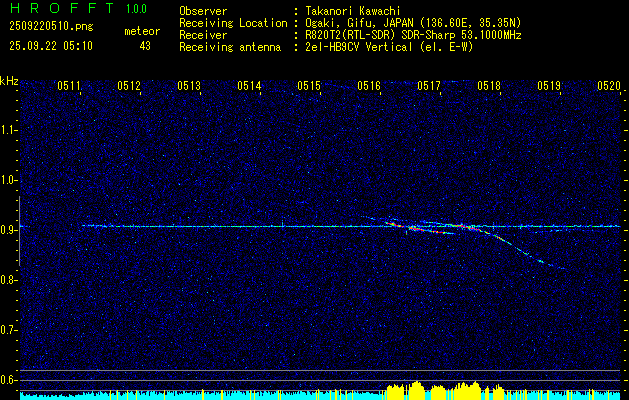Click the 0.7 kHz axis label
This screenshot has width=629, height=400.
[7, 330]
